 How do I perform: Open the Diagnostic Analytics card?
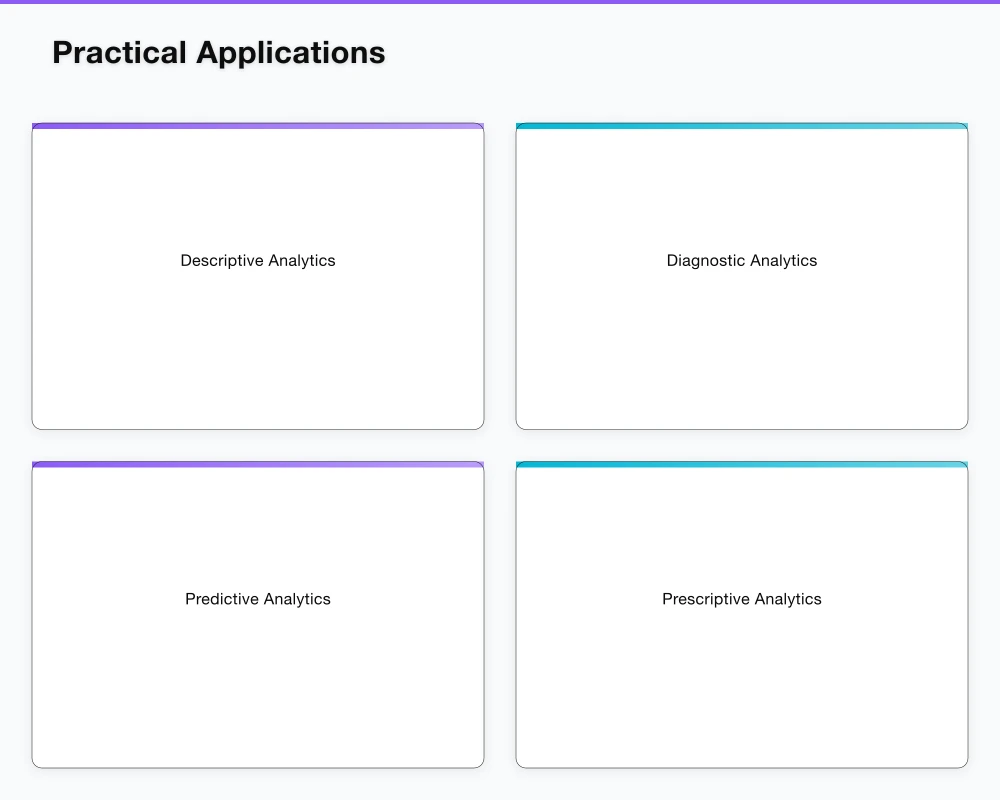[742, 276]
